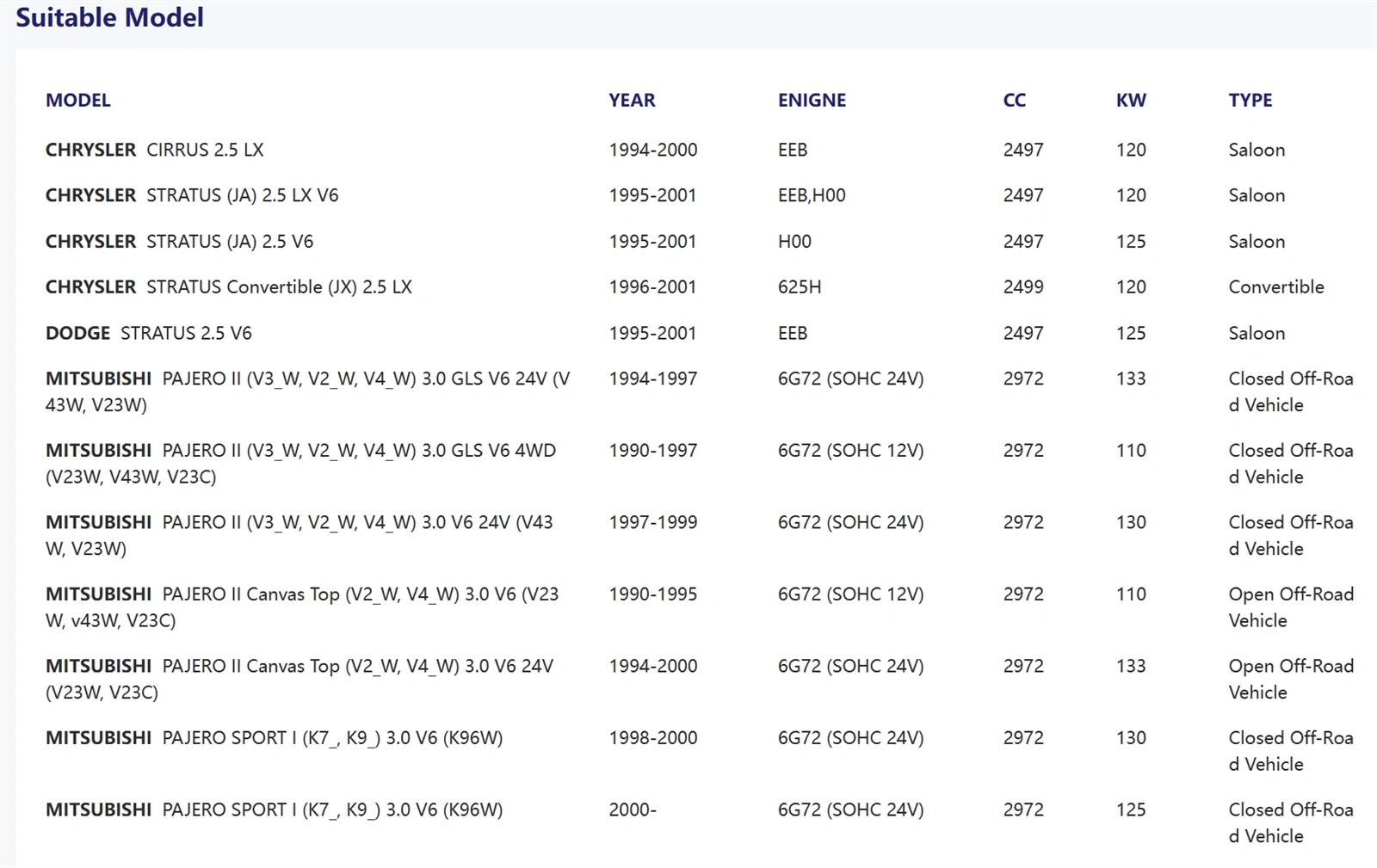Click '6G72 (SOHC 12V)' in 1990-1997 row
Image resolution: width=1377 pixels, height=868 pixels.
coord(851,451)
